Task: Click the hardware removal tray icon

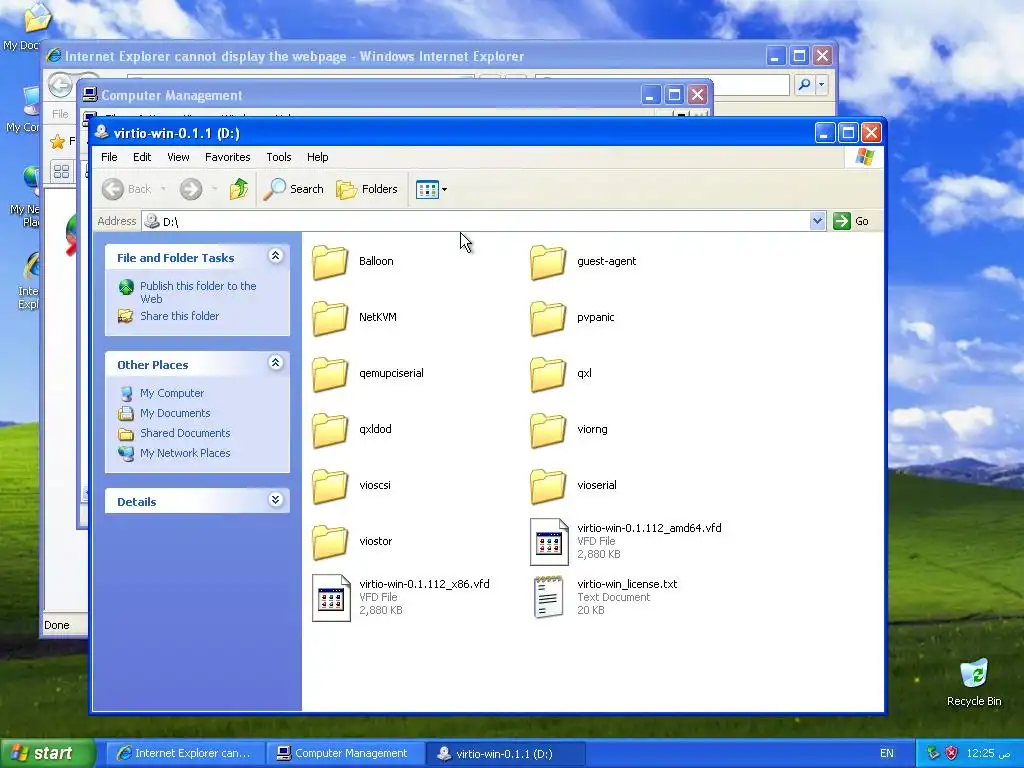Action: click(x=933, y=754)
